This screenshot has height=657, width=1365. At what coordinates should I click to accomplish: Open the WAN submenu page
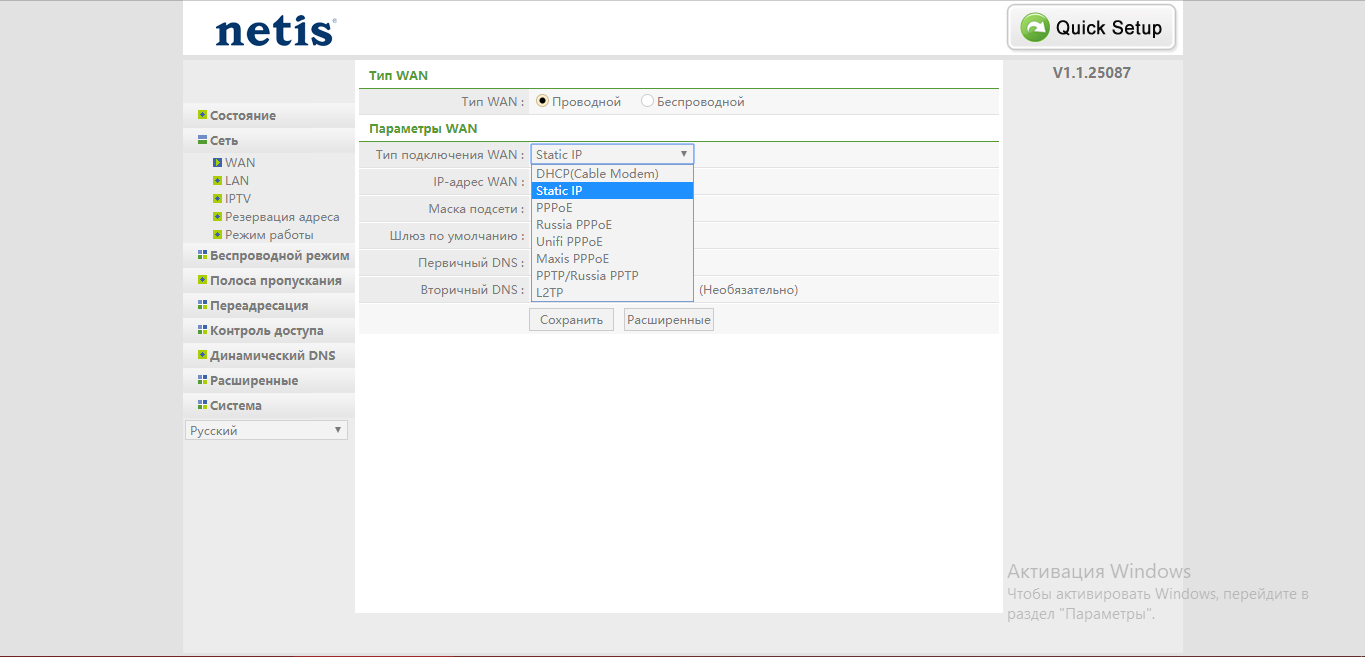240,162
